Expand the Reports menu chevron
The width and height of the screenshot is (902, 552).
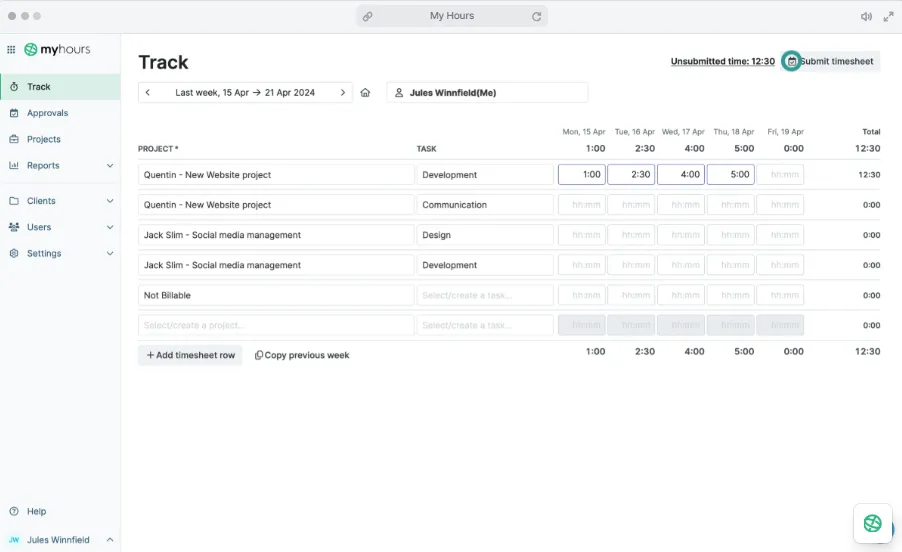110,166
